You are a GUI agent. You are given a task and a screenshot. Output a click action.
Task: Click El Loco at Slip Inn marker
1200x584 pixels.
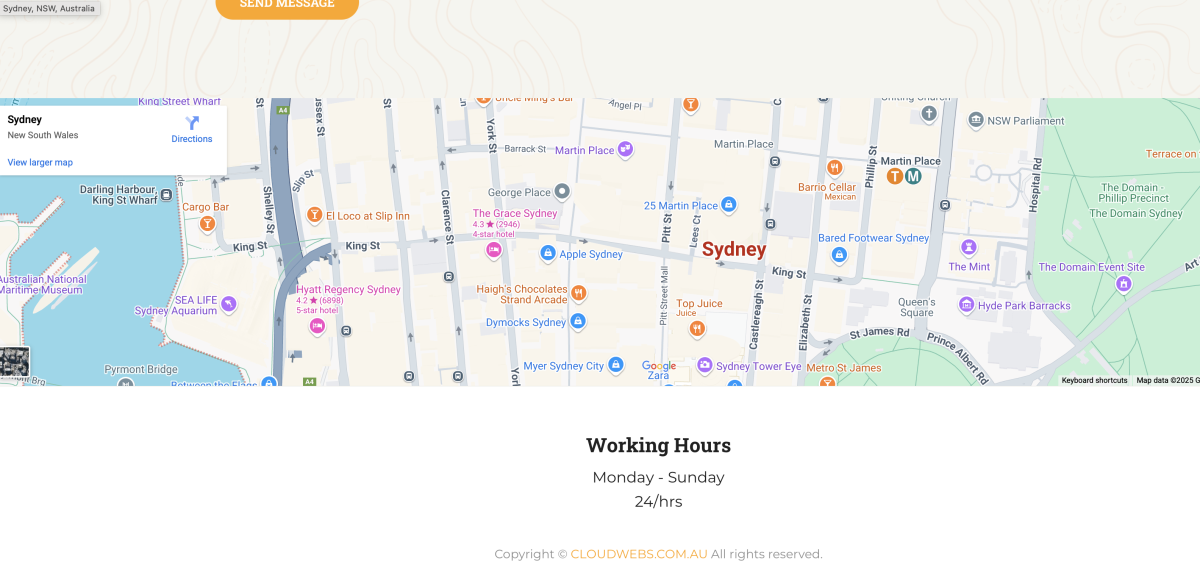pos(314,216)
